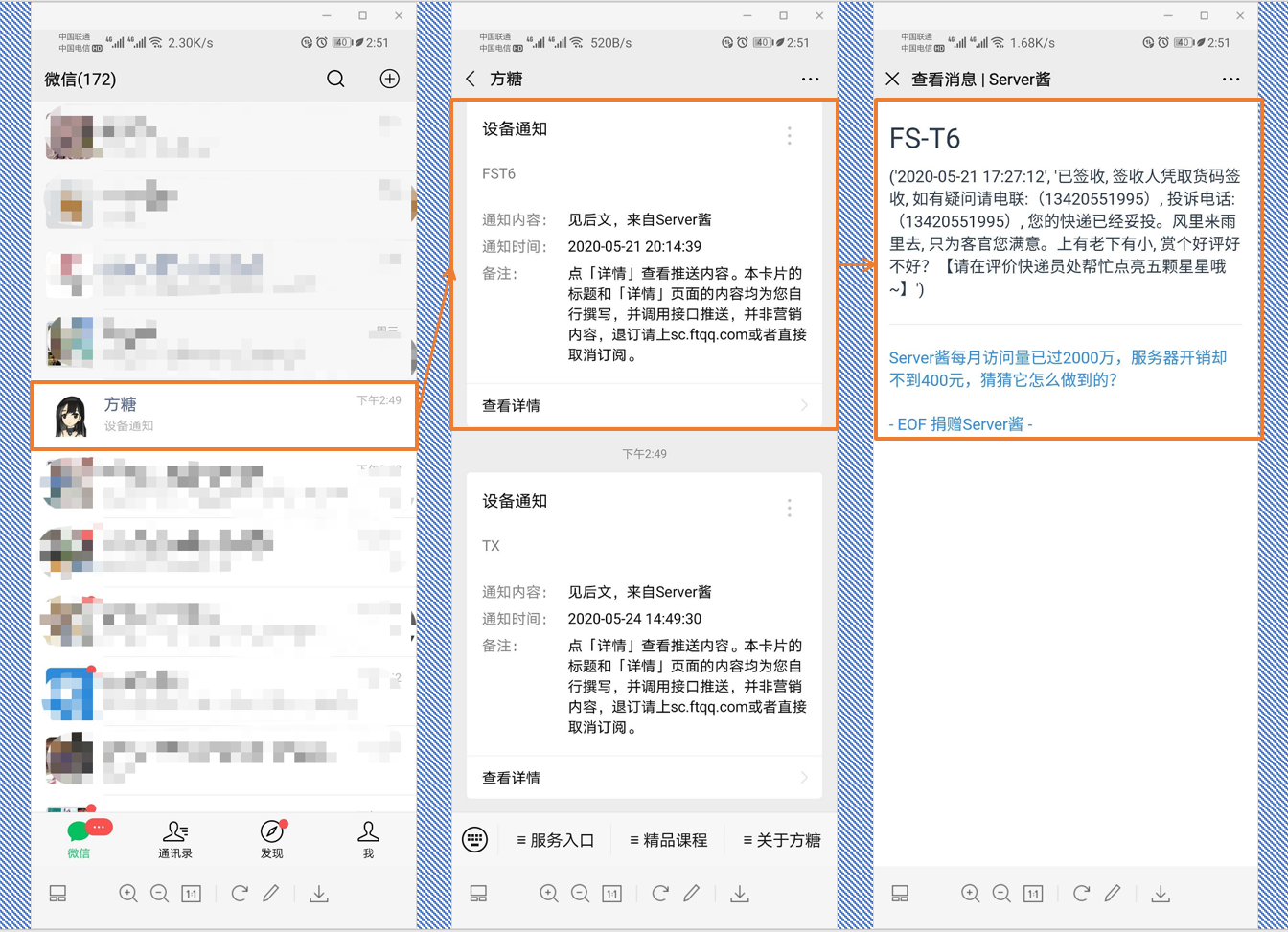Zoom out on the left viewer window
The height and width of the screenshot is (932, 1288).
[x=159, y=893]
